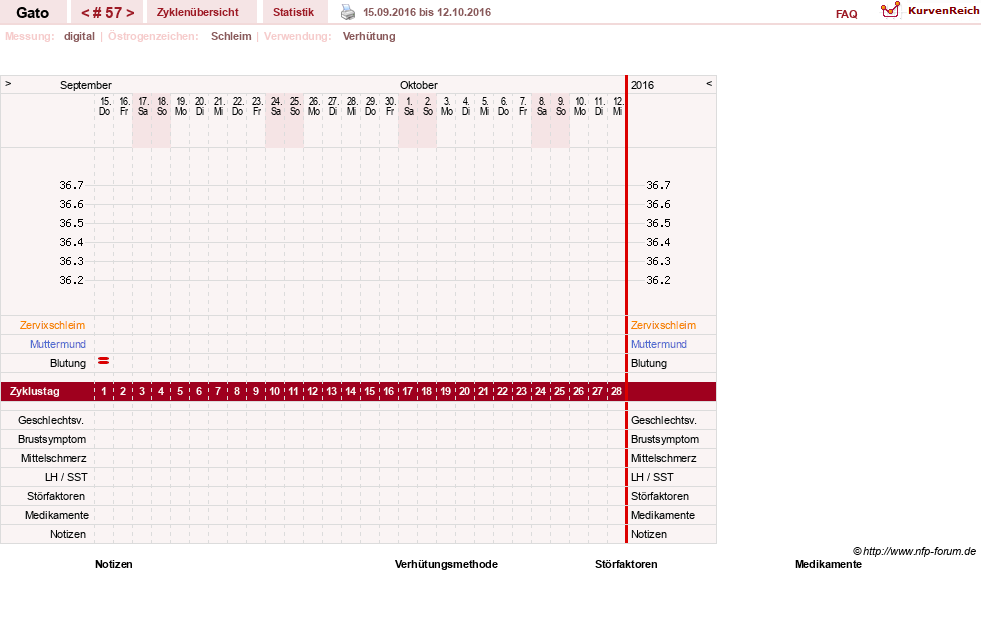
Task: Click the Oktober month label
Action: (x=419, y=85)
